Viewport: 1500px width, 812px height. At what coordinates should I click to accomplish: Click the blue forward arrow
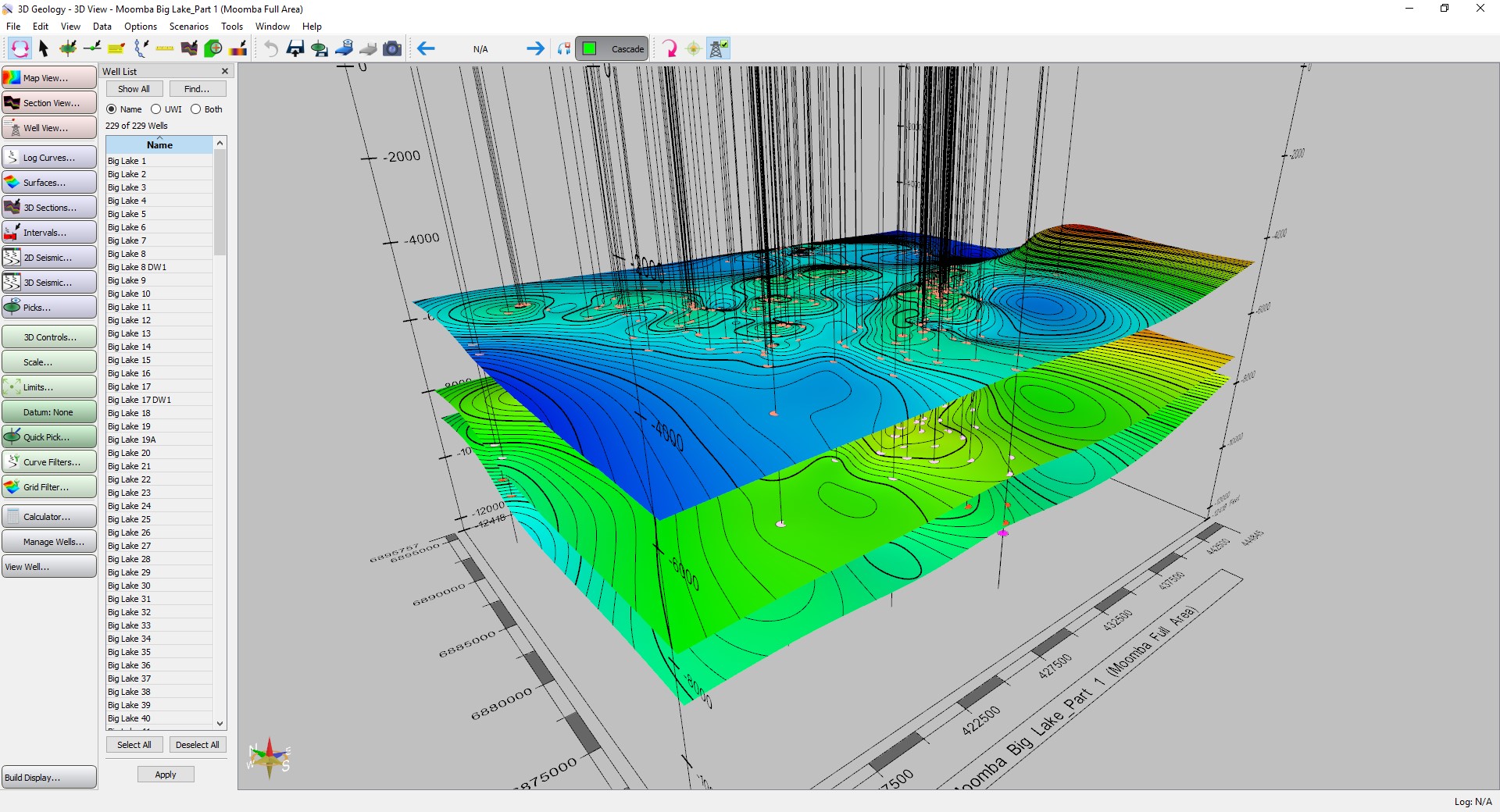click(535, 48)
